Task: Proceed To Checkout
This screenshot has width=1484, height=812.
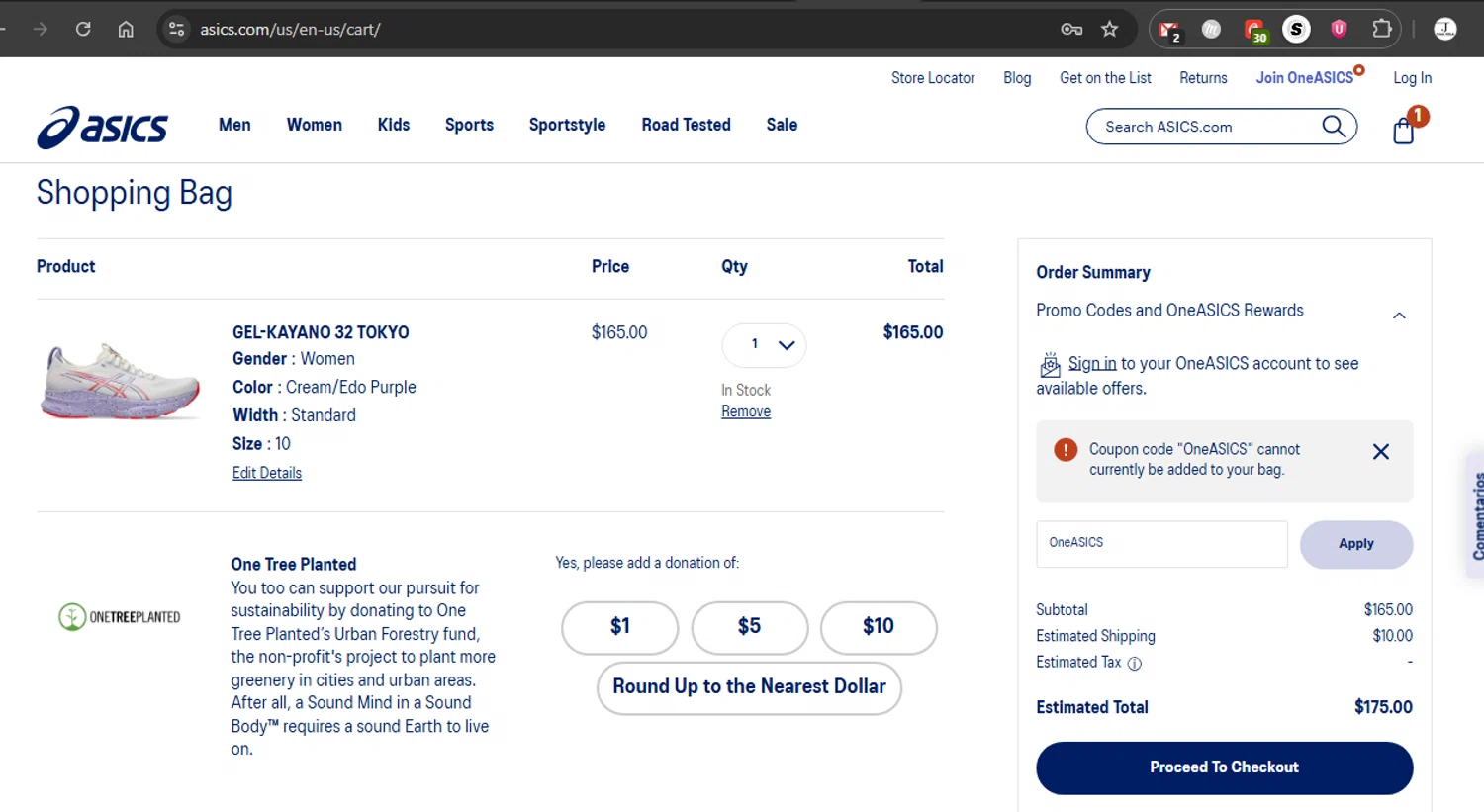Action: [1224, 767]
